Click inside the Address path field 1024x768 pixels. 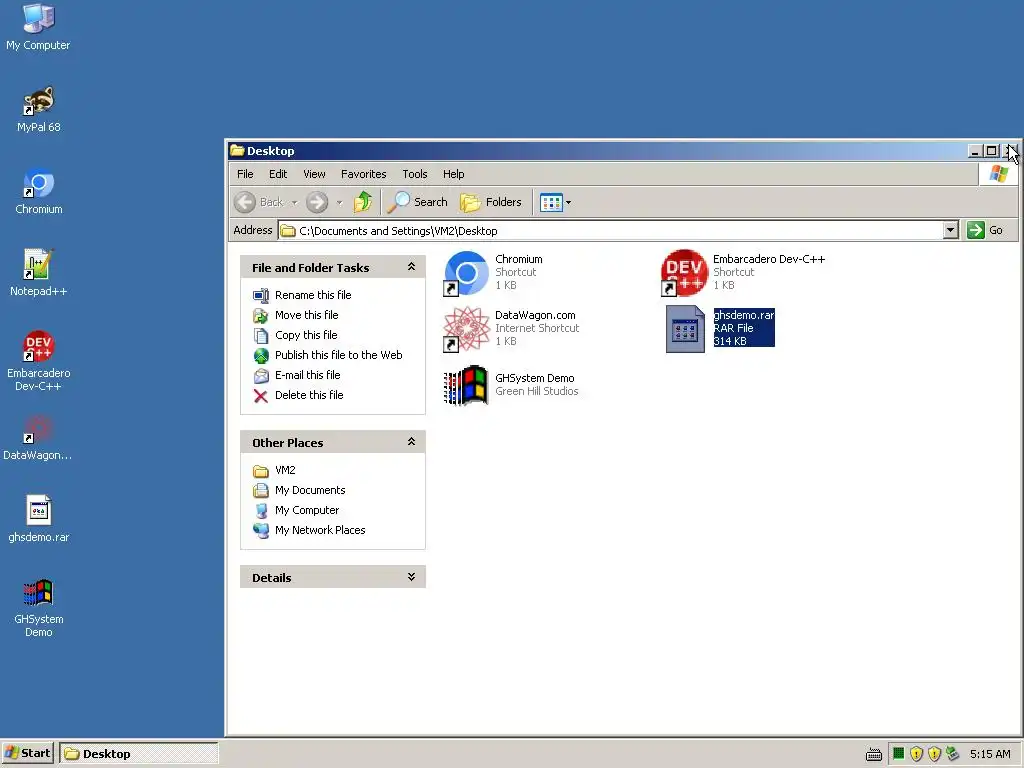611,231
